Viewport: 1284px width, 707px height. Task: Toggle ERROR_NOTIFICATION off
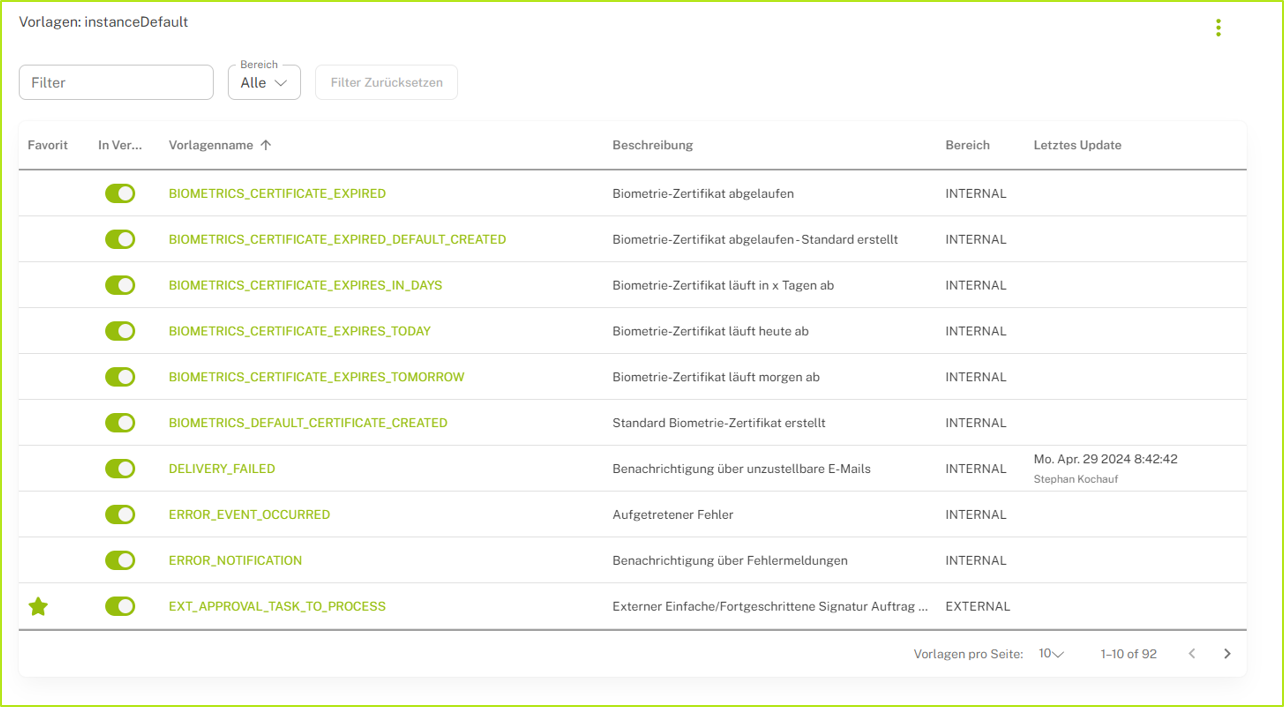pyautogui.click(x=120, y=560)
